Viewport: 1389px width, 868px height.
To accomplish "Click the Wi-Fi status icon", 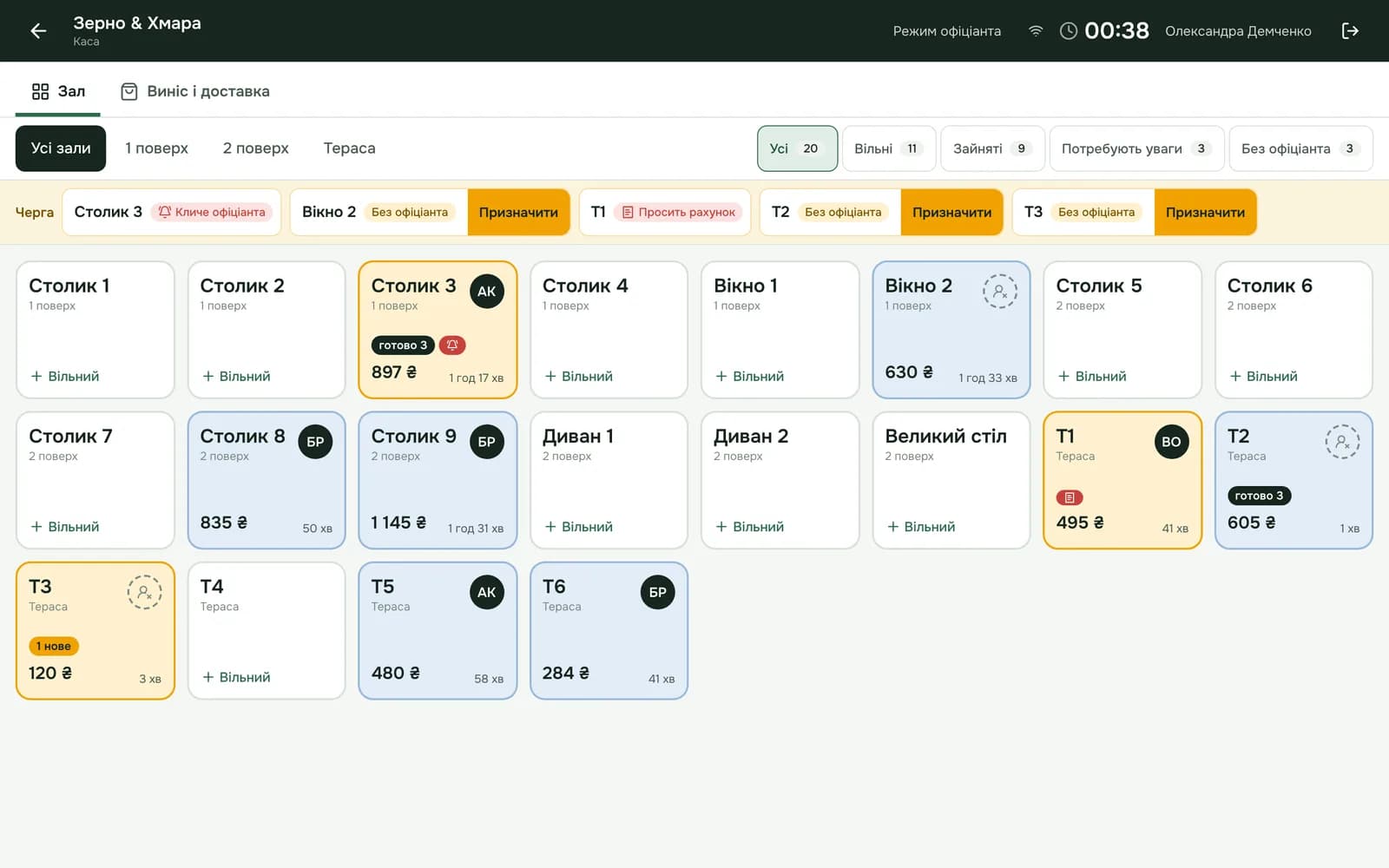I will [x=1036, y=31].
